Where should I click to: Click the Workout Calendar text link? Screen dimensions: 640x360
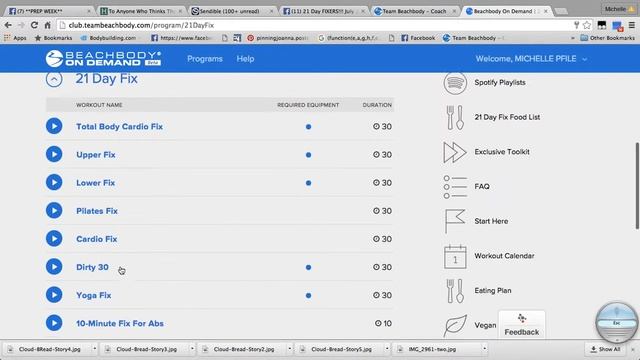(x=504, y=256)
